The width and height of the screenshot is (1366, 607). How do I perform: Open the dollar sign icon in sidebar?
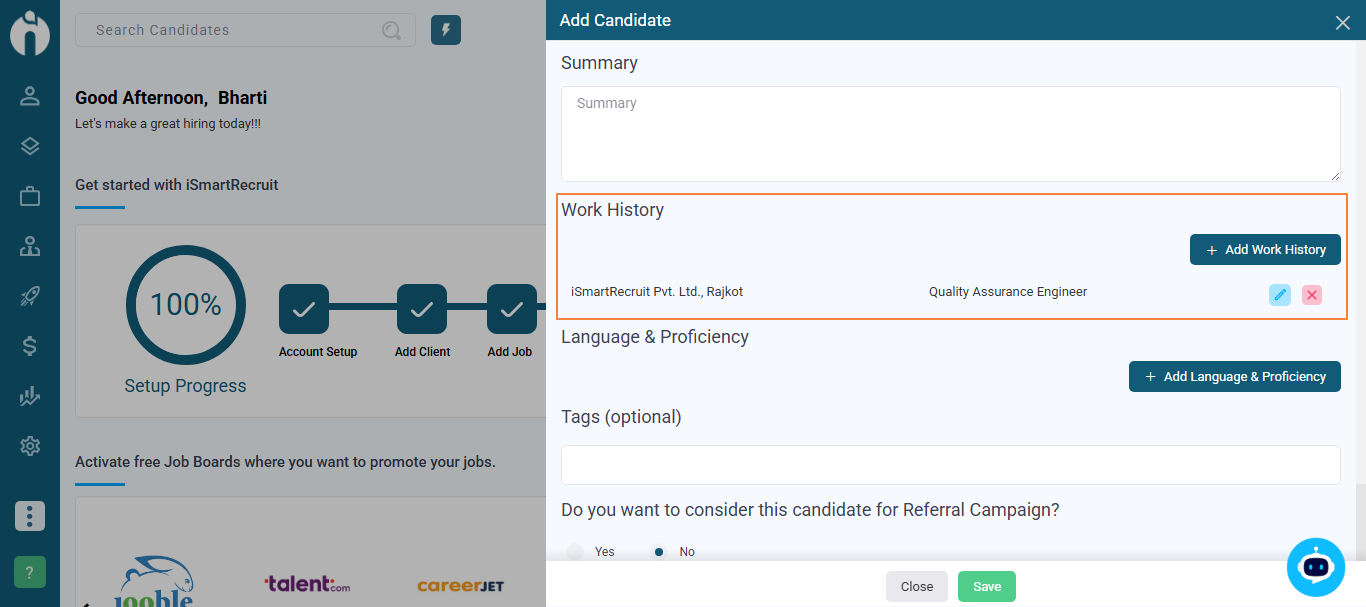pos(30,346)
